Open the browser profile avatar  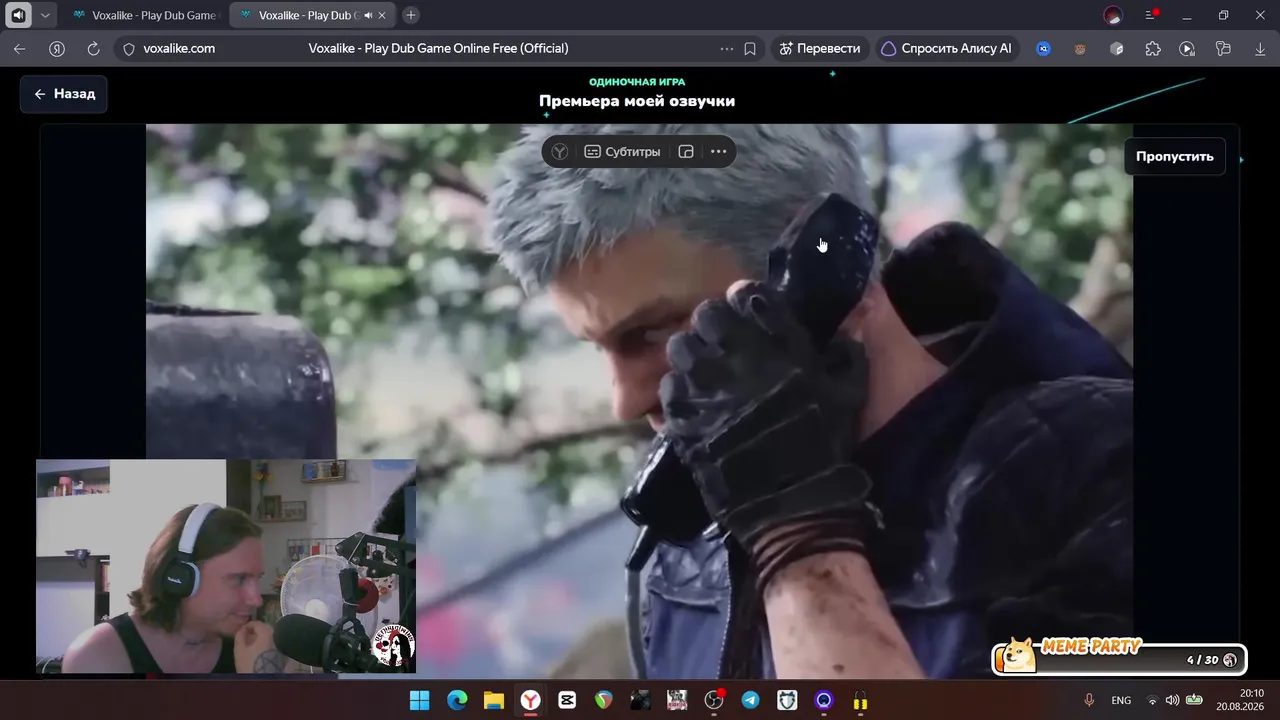click(1113, 15)
